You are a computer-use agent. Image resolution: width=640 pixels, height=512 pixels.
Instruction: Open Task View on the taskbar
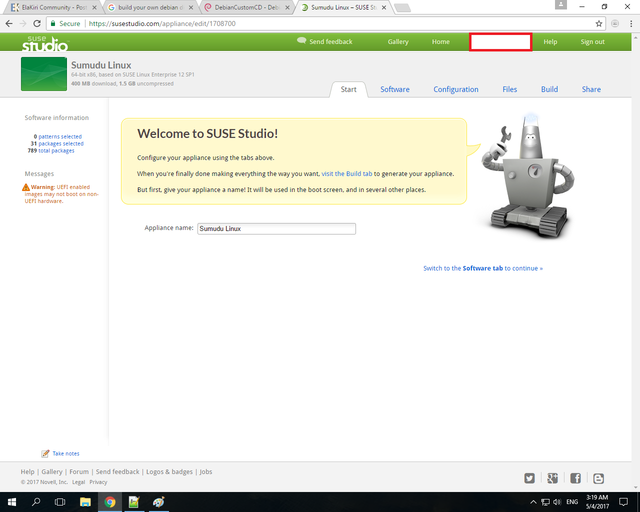click(x=60, y=502)
